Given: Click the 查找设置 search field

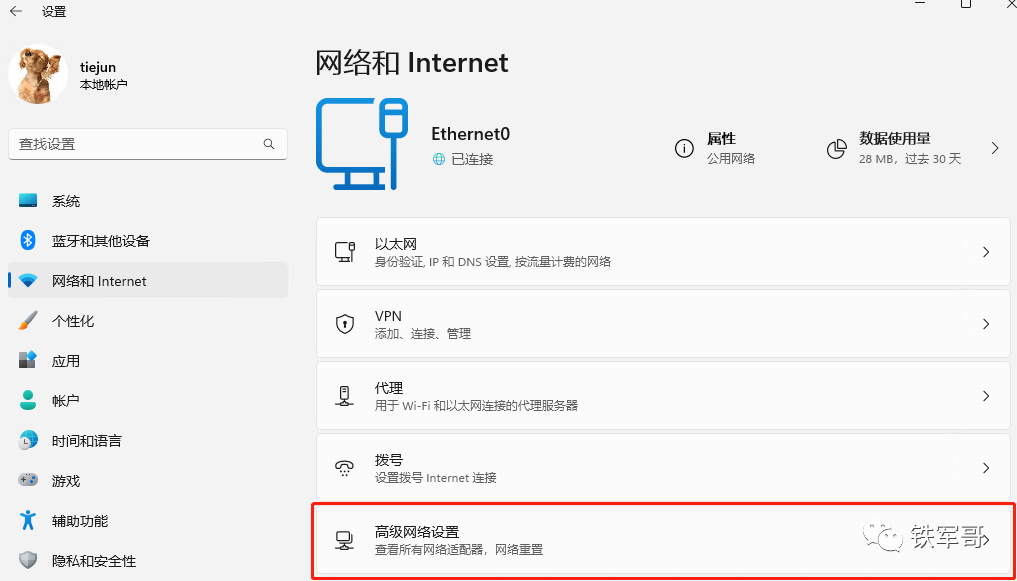Looking at the screenshot, I should pyautogui.click(x=148, y=144).
